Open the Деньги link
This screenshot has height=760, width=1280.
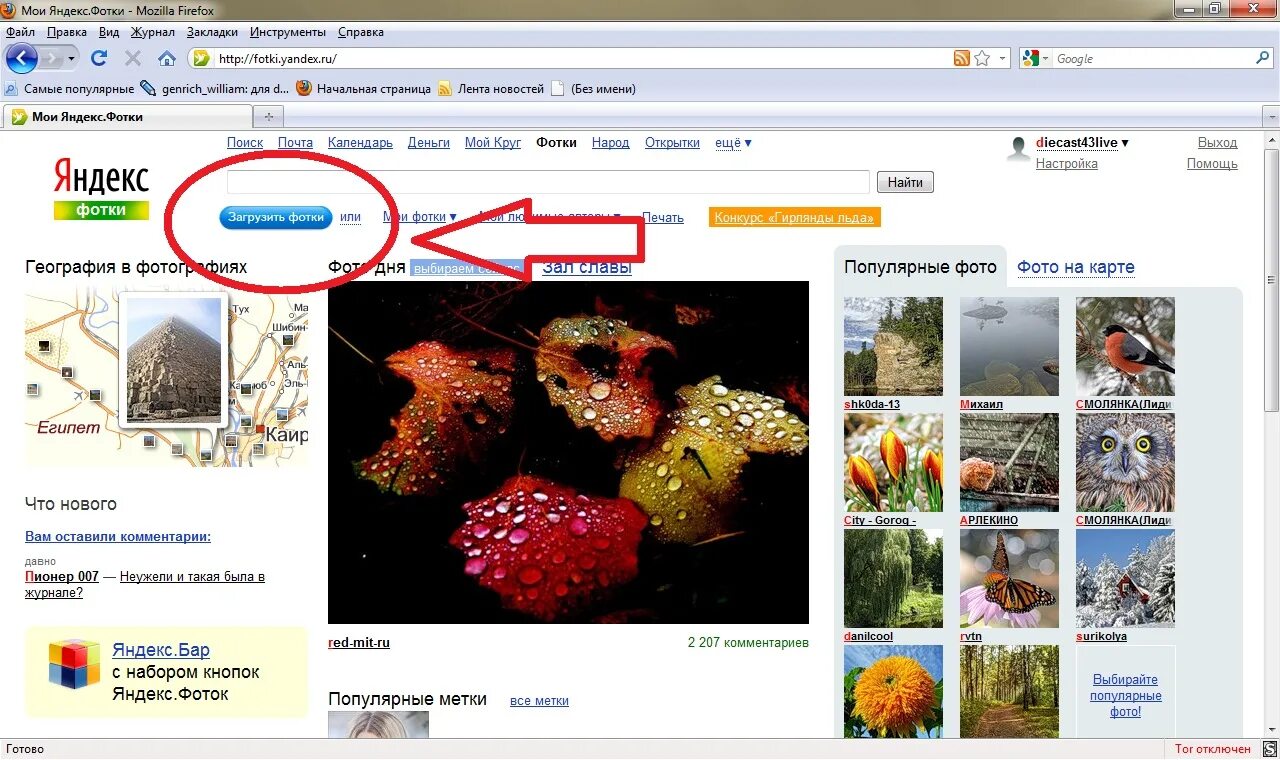[x=429, y=142]
